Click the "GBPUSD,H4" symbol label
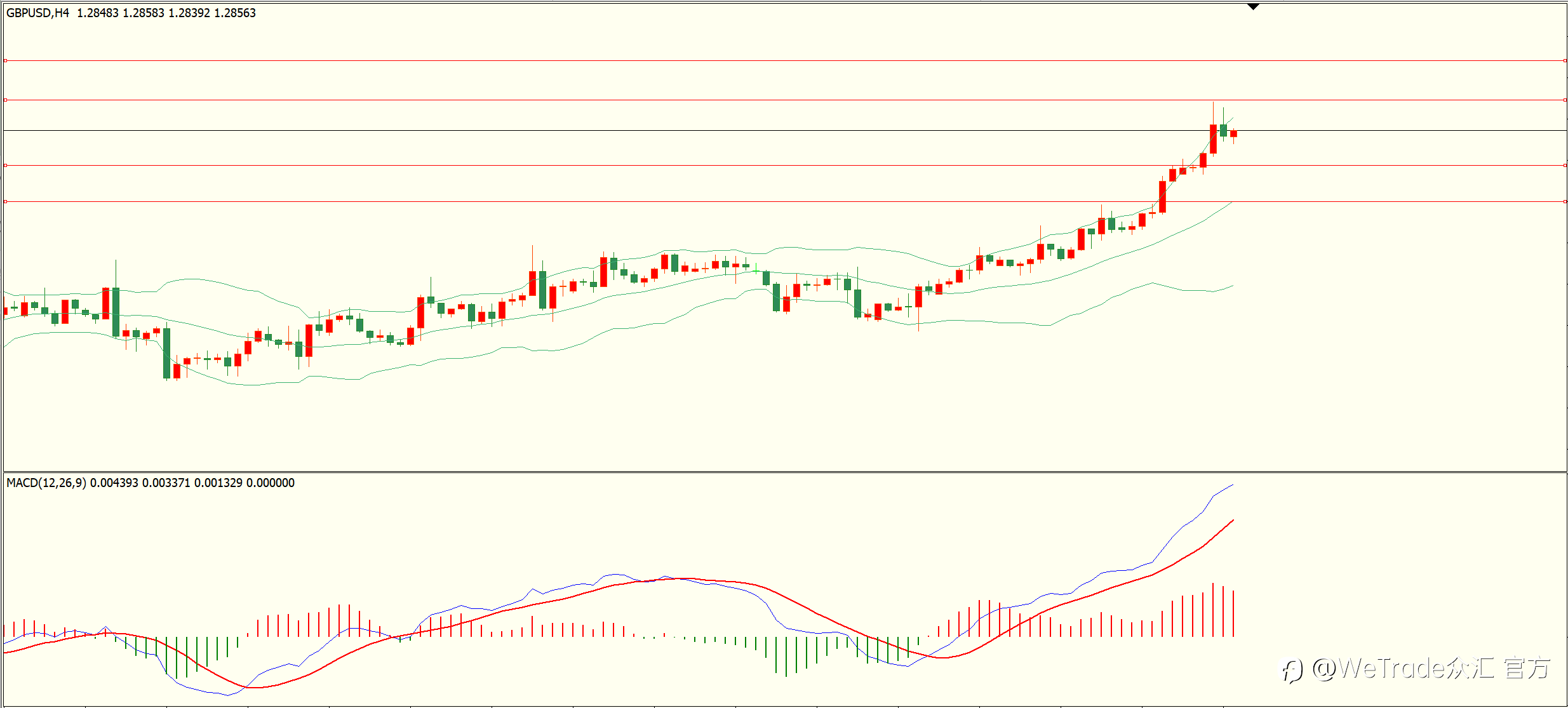This screenshot has width=1568, height=708. click(37, 13)
